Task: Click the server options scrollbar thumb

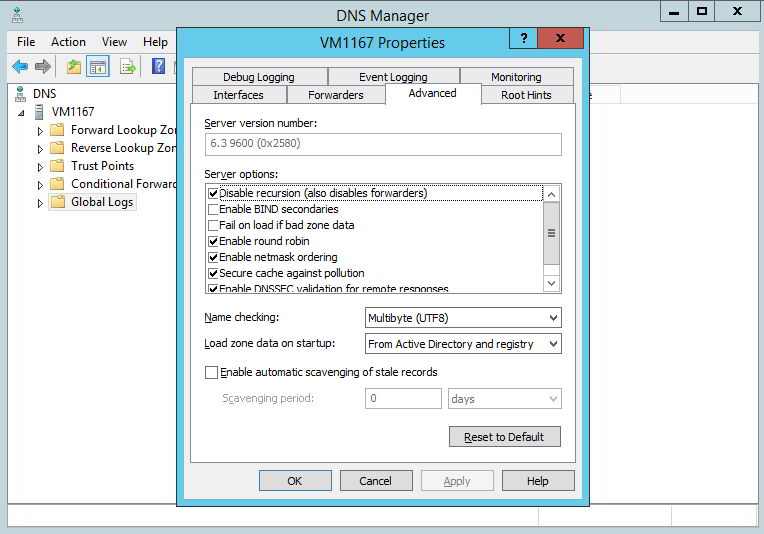Action: click(551, 233)
